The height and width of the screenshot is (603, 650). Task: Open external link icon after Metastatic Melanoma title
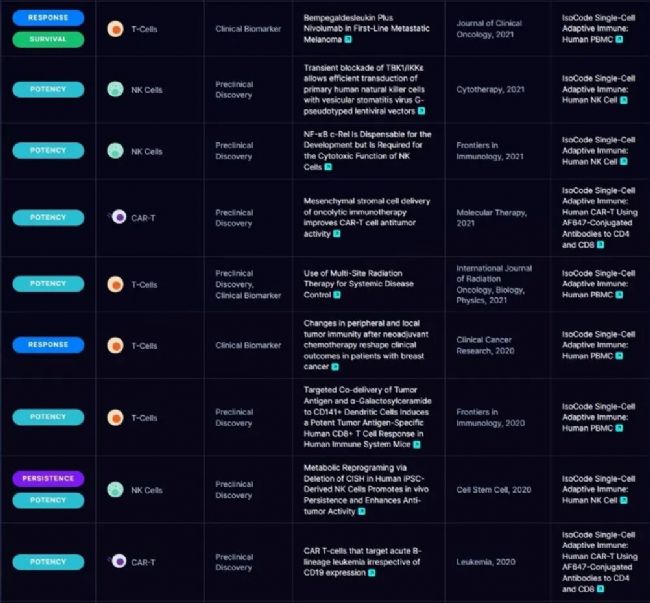tap(350, 39)
